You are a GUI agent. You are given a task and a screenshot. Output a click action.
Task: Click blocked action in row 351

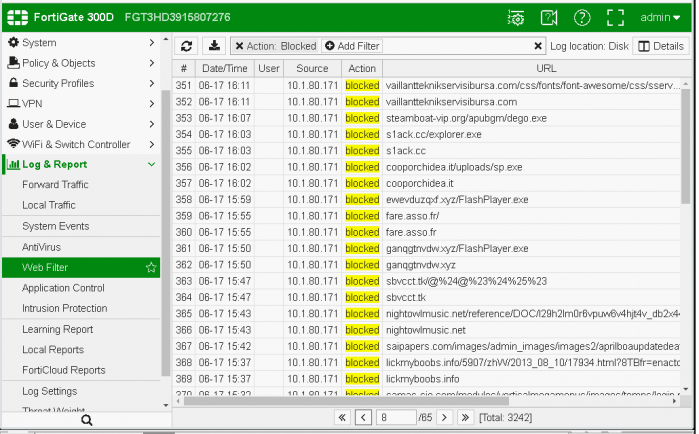362,86
